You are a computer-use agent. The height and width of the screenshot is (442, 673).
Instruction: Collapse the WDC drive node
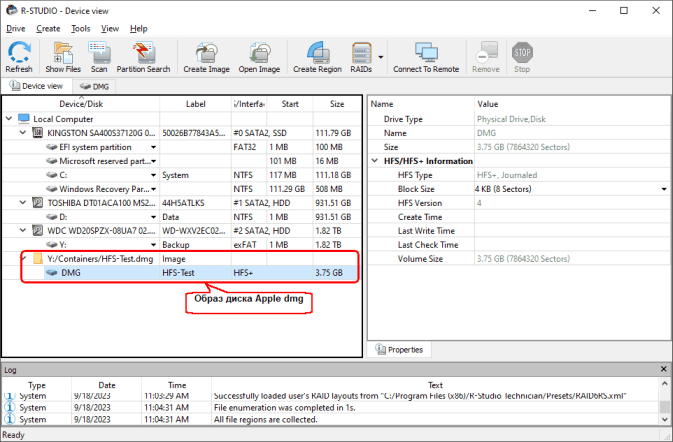[23, 230]
